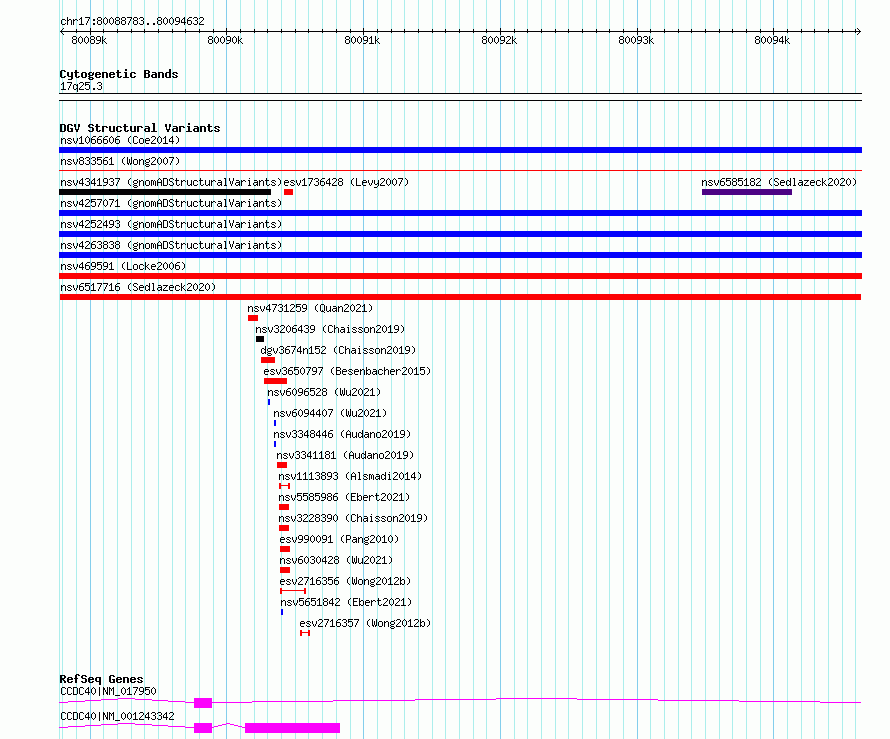Click the 80092k ruler tick label

[499, 40]
